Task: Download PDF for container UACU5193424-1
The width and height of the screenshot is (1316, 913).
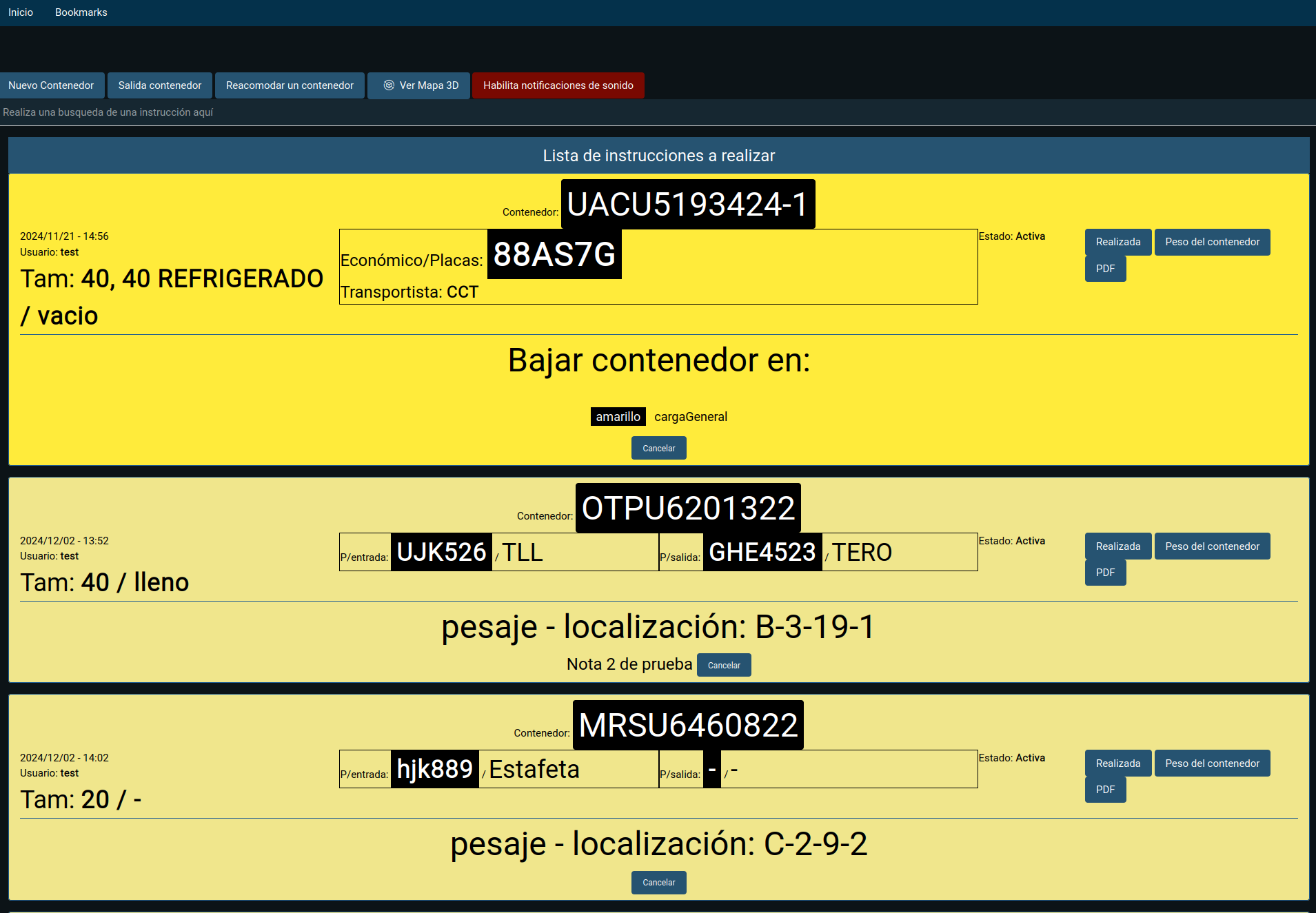Action: (1105, 269)
